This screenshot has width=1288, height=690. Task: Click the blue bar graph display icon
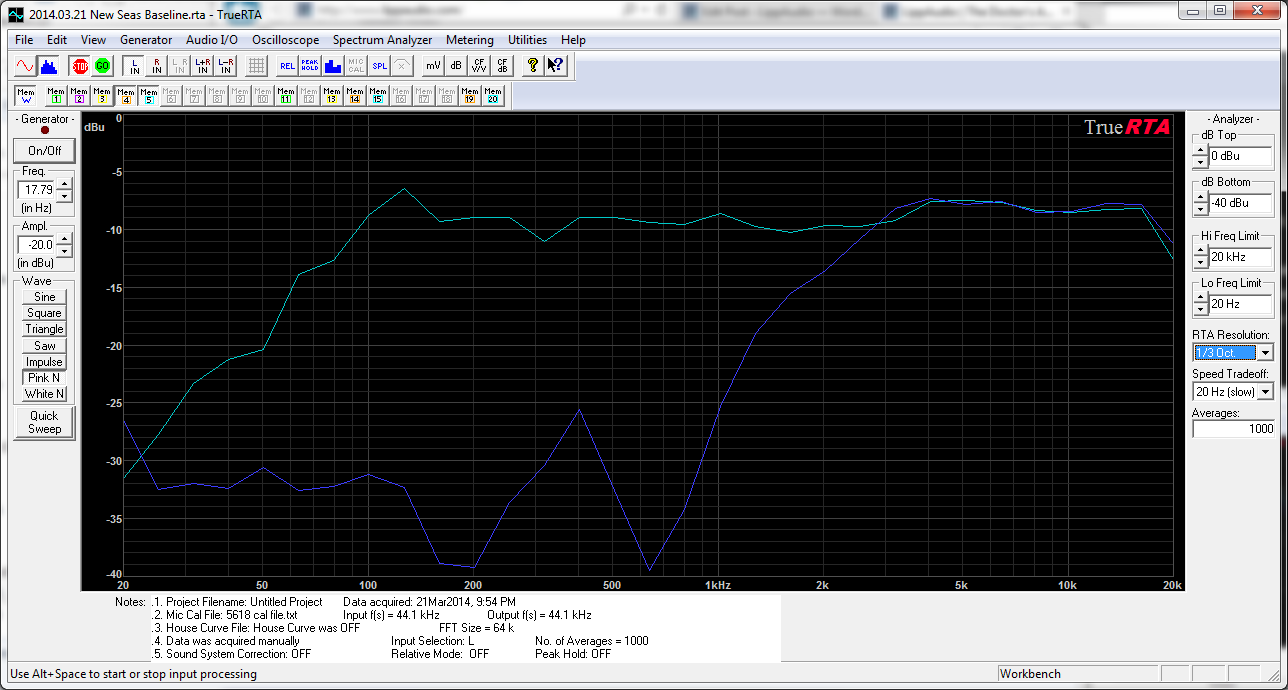click(333, 66)
